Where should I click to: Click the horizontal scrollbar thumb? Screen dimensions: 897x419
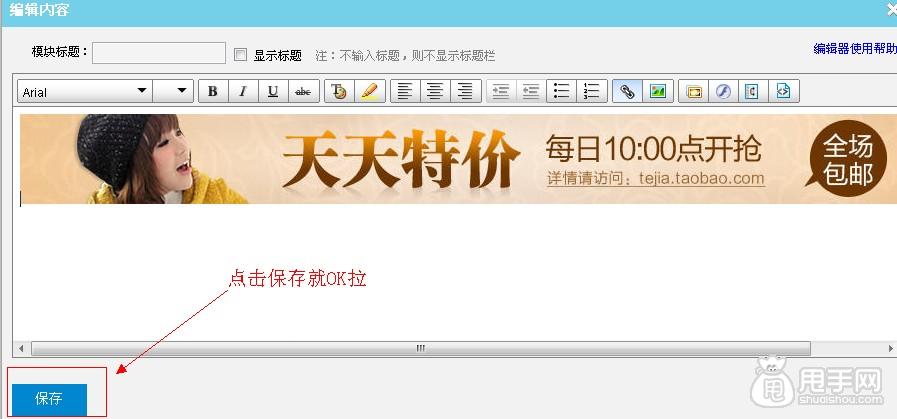pyautogui.click(x=420, y=348)
